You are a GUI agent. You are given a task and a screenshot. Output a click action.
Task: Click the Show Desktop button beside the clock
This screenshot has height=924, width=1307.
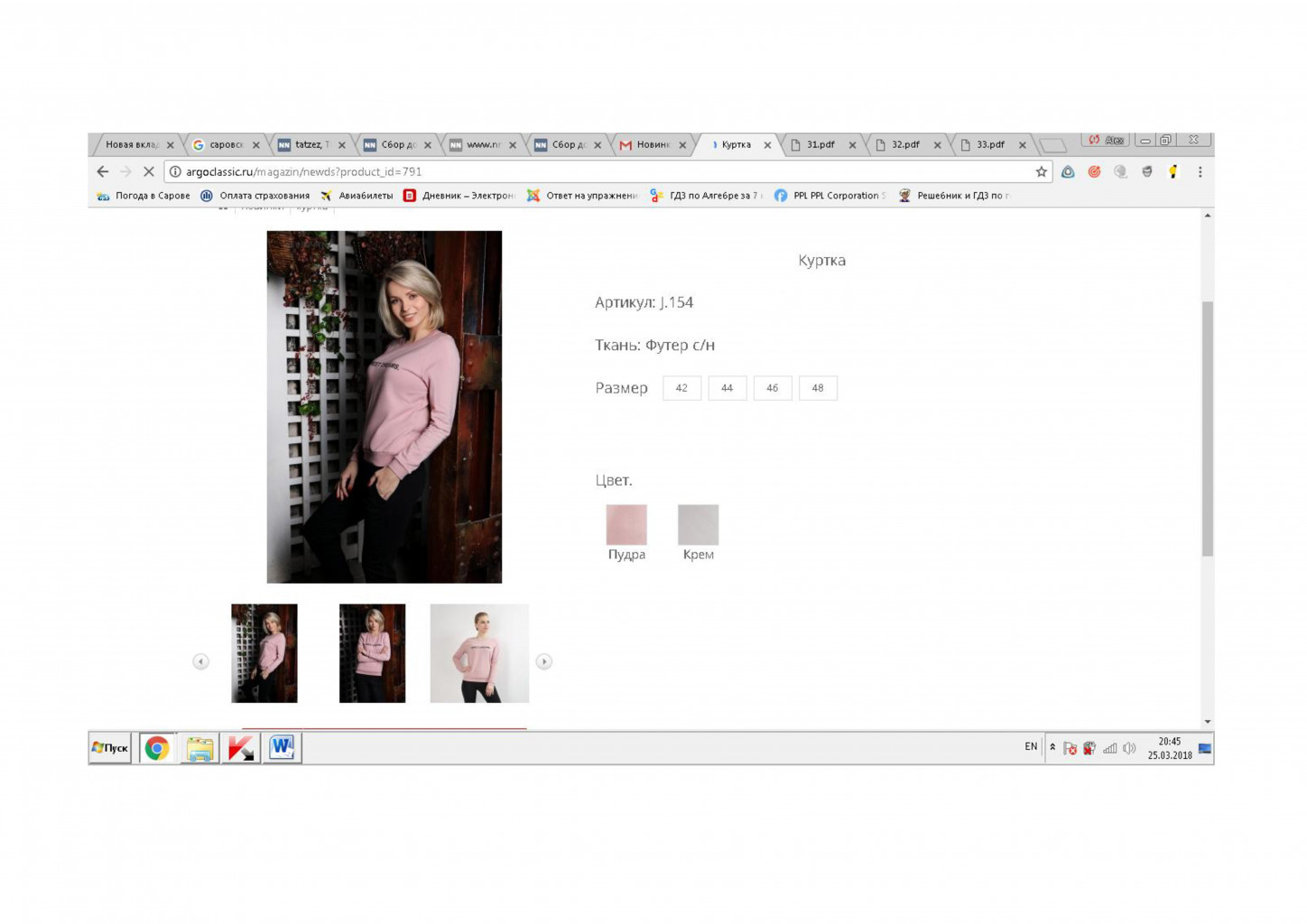pos(1204,748)
